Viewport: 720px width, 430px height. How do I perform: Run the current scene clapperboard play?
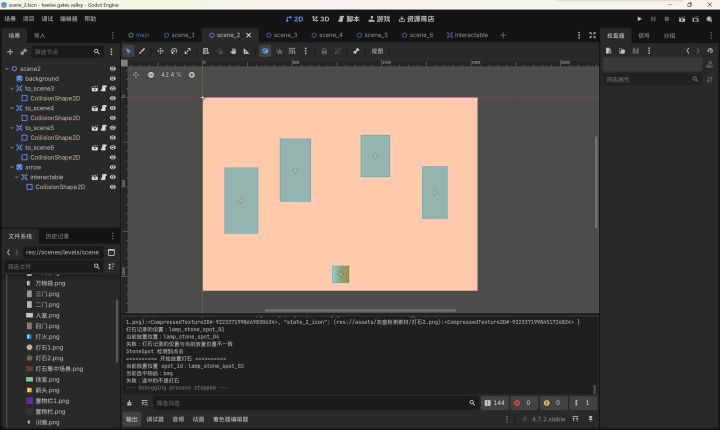point(682,19)
